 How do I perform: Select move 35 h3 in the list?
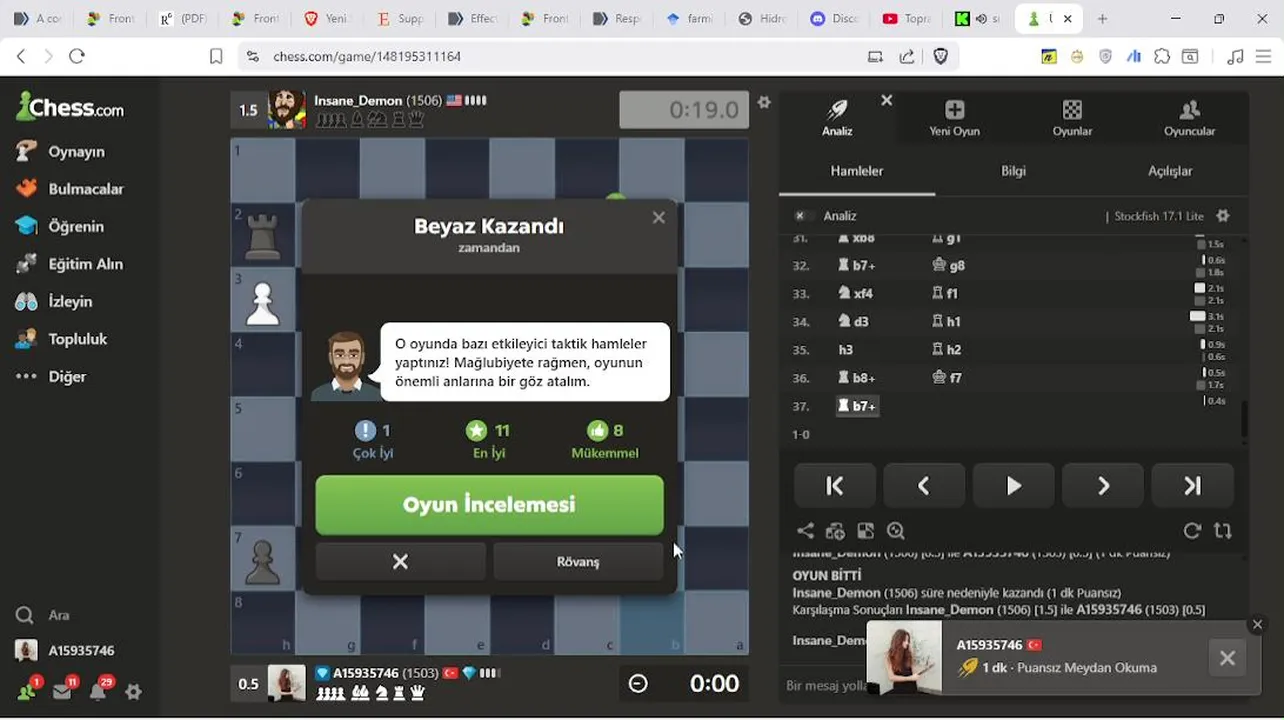[x=846, y=350]
